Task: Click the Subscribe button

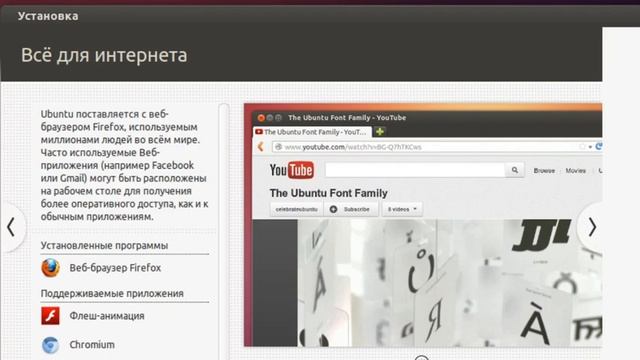Action: (351, 209)
